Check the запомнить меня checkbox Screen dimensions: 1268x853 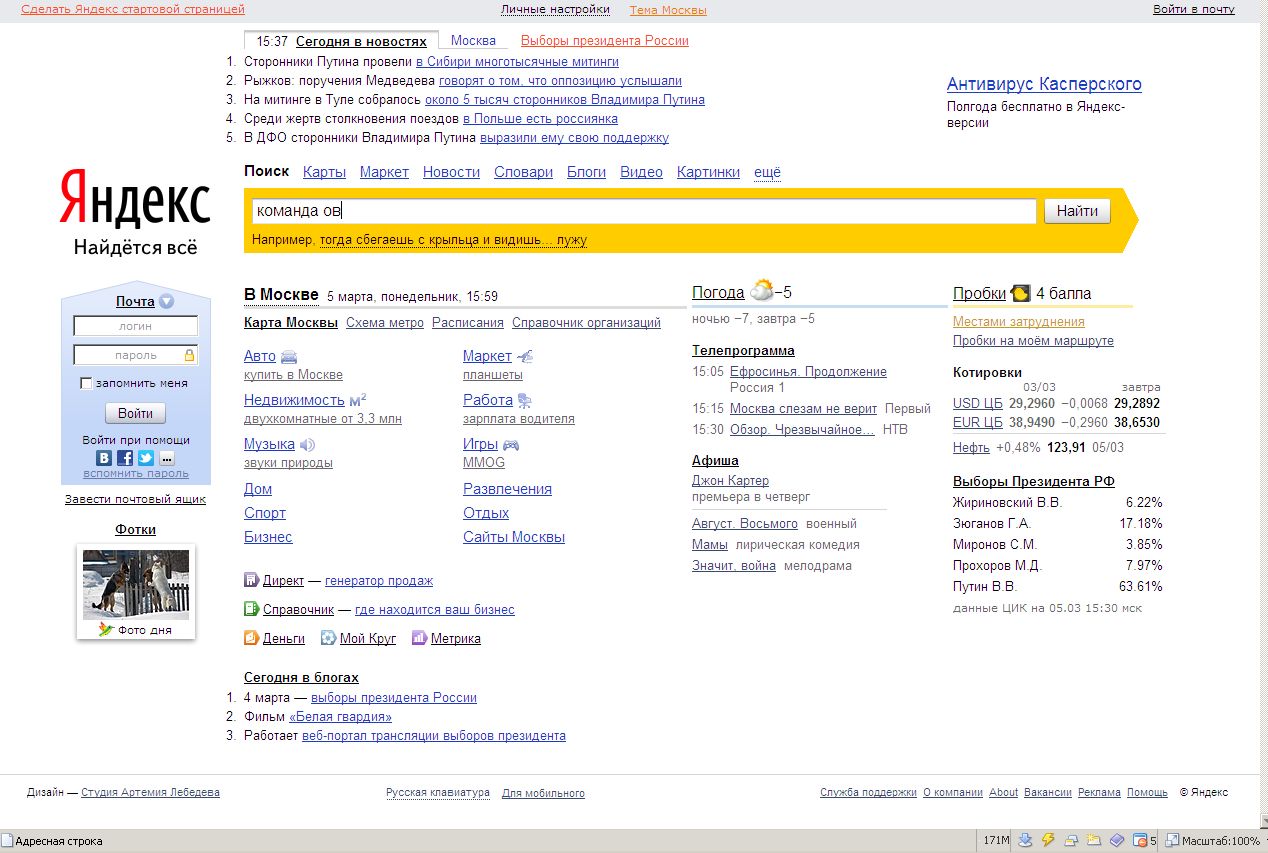(86, 383)
